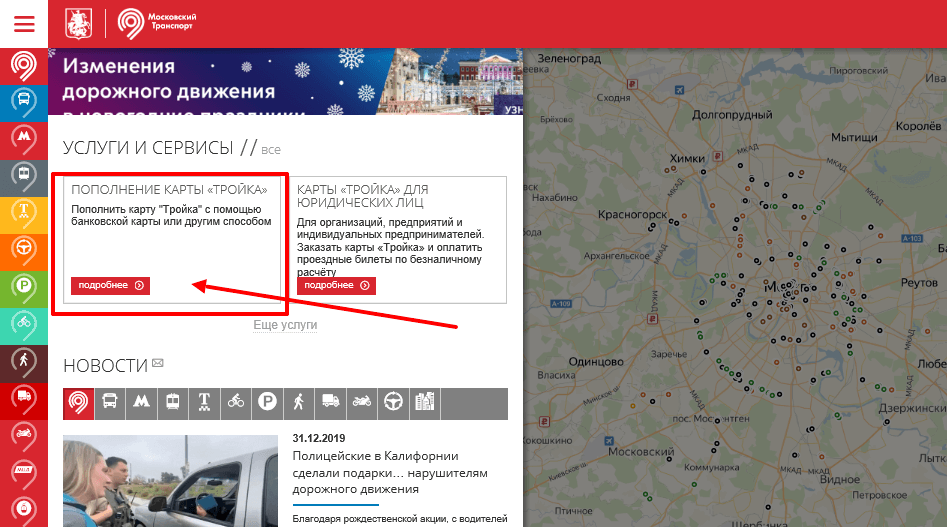Click airport icon near Сходня on map
This screenshot has width=947, height=527.
pos(679,90)
